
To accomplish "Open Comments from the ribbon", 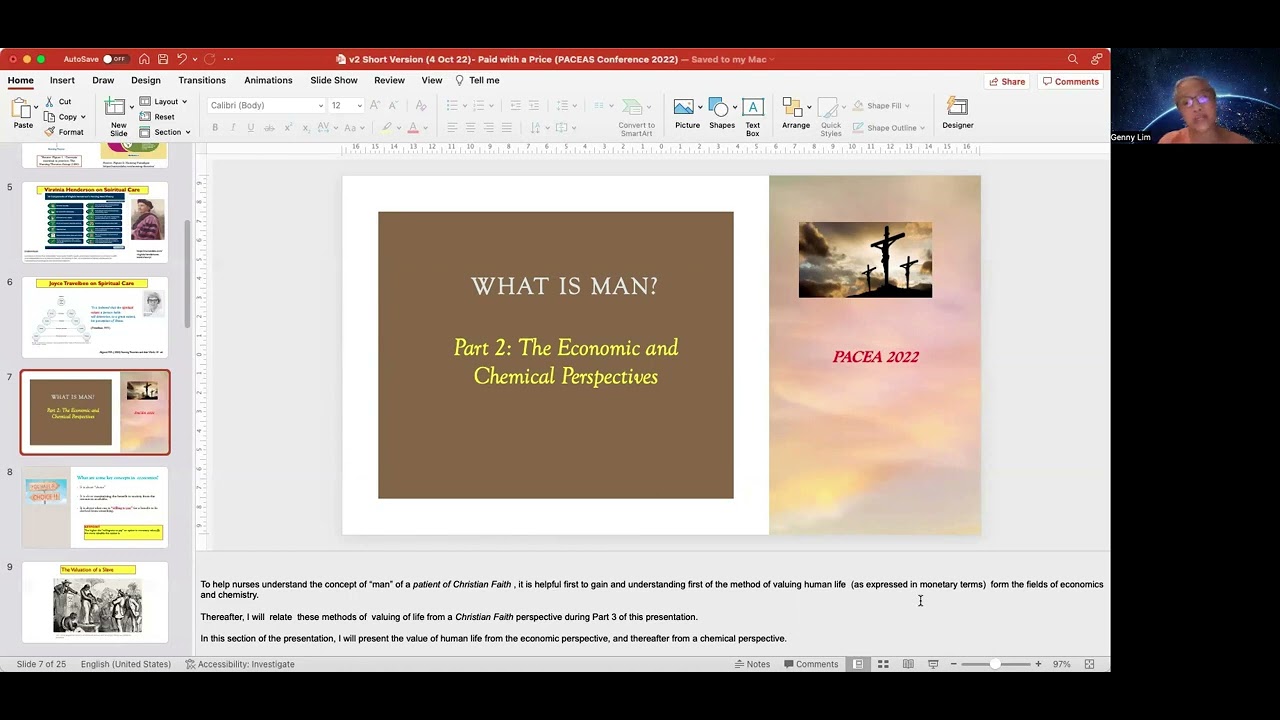I will [1070, 81].
